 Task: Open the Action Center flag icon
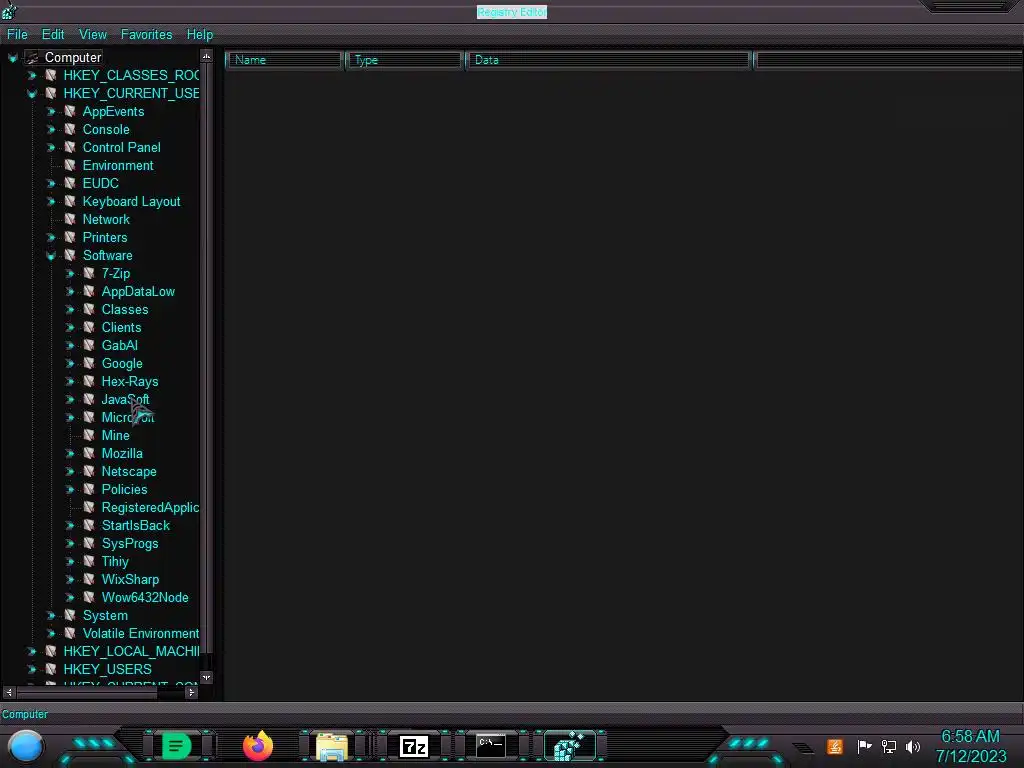pos(864,746)
